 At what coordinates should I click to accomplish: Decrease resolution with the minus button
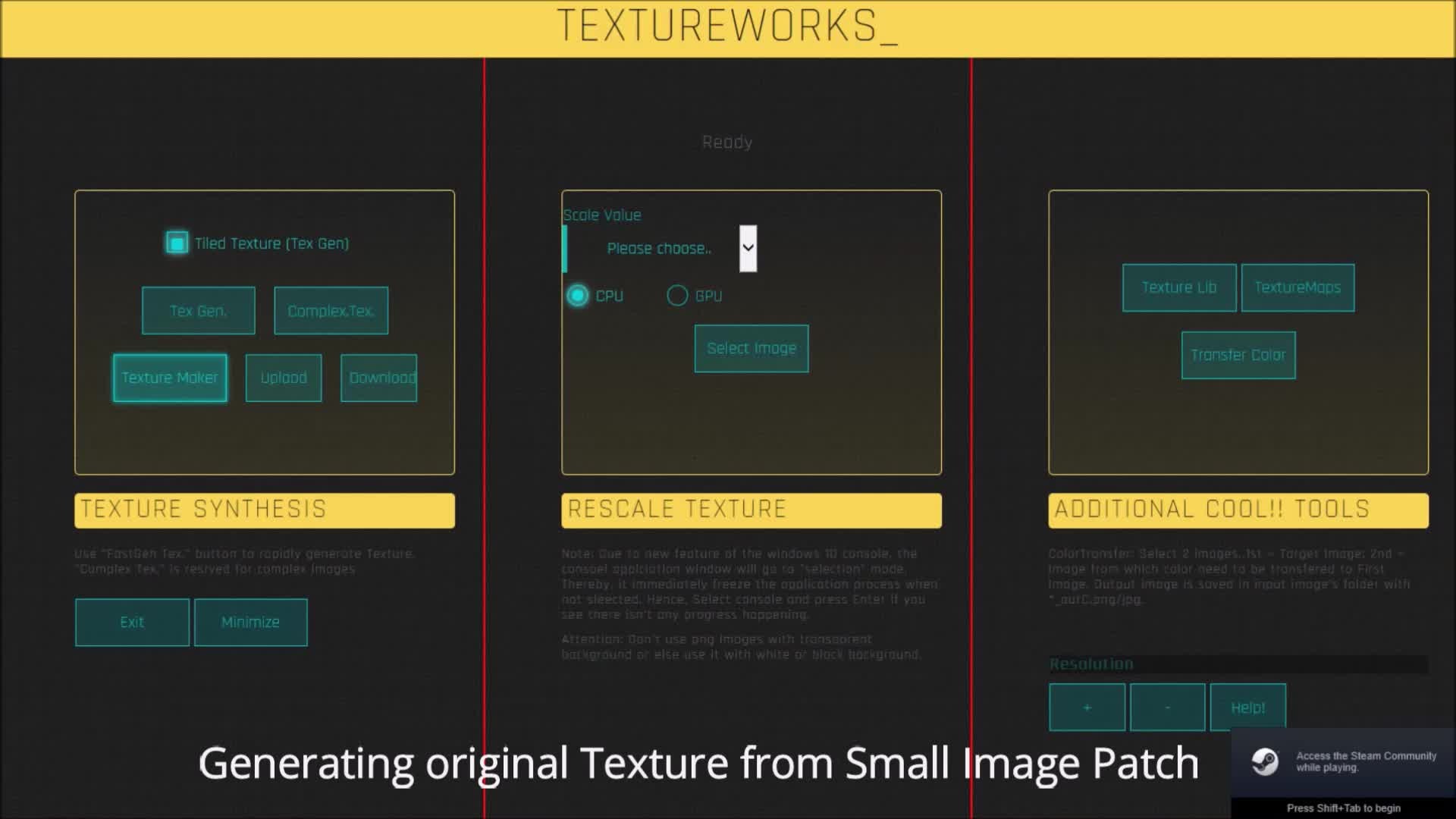point(1167,708)
